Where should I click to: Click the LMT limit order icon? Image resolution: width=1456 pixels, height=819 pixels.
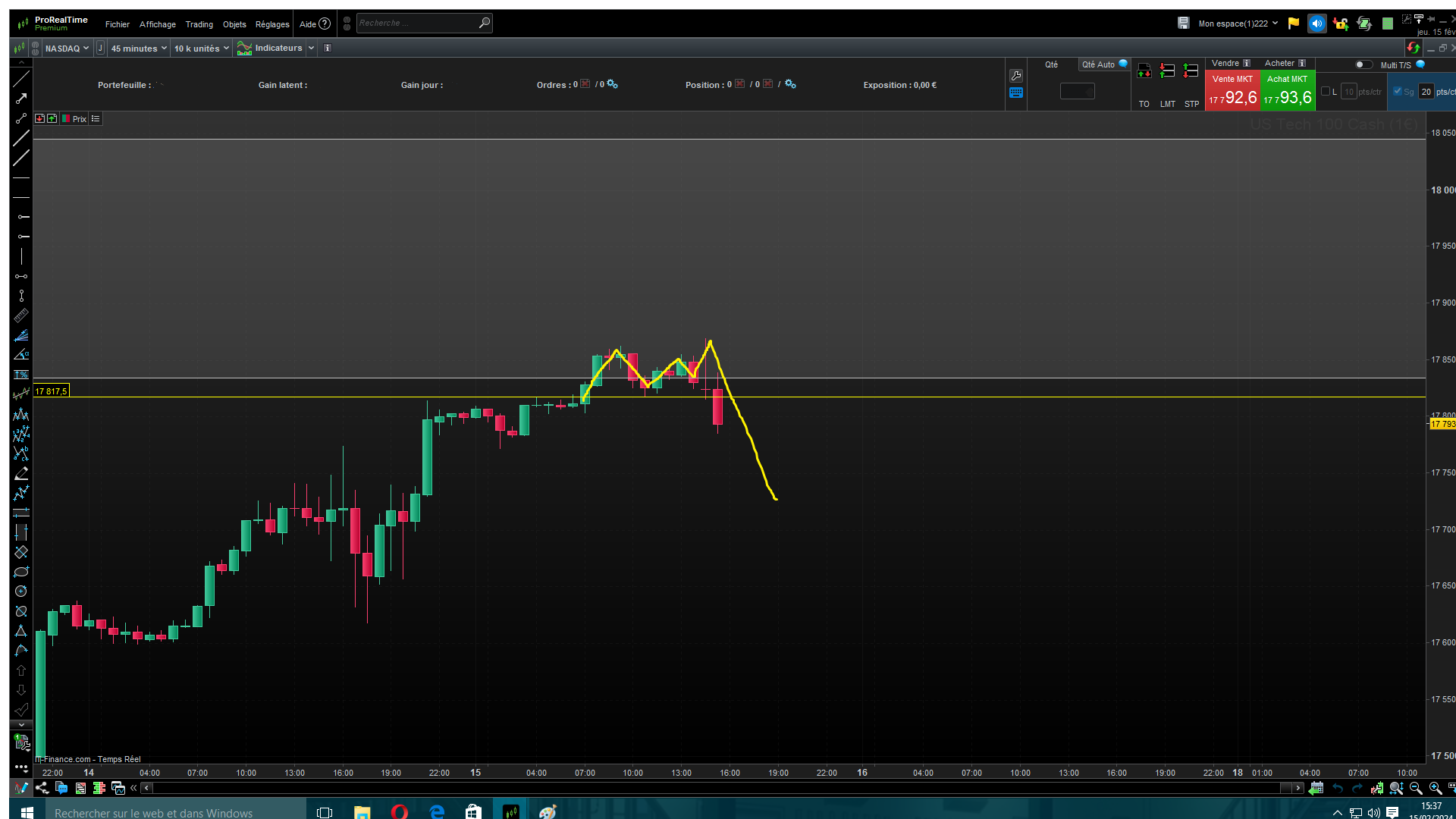tap(1167, 72)
